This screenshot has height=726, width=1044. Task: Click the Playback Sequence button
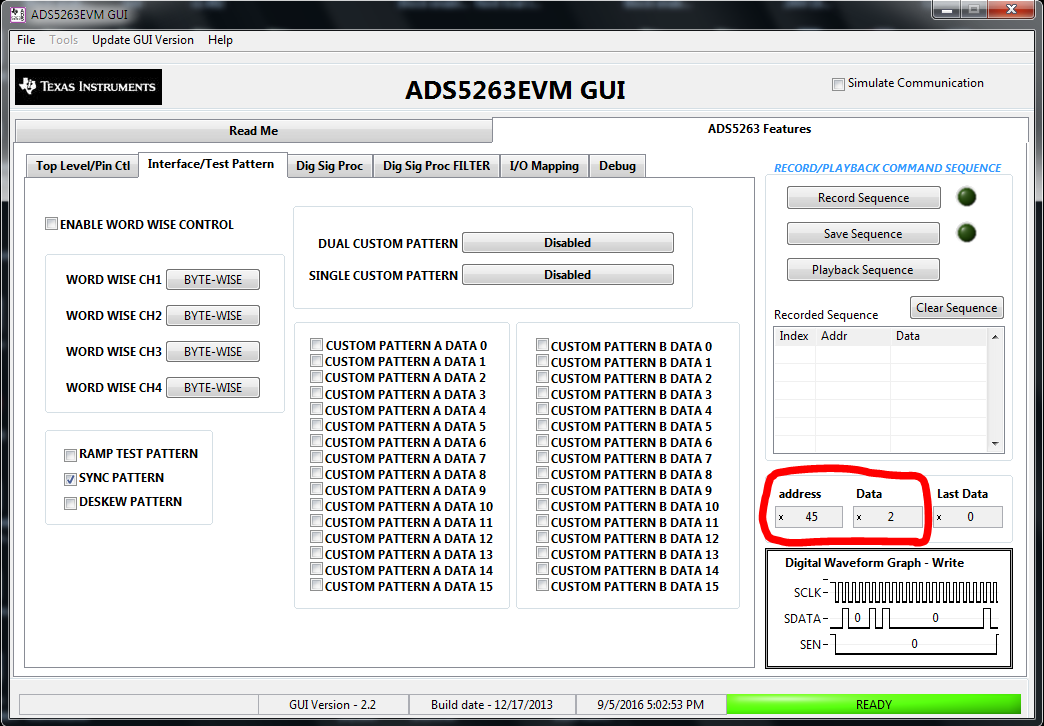(864, 270)
